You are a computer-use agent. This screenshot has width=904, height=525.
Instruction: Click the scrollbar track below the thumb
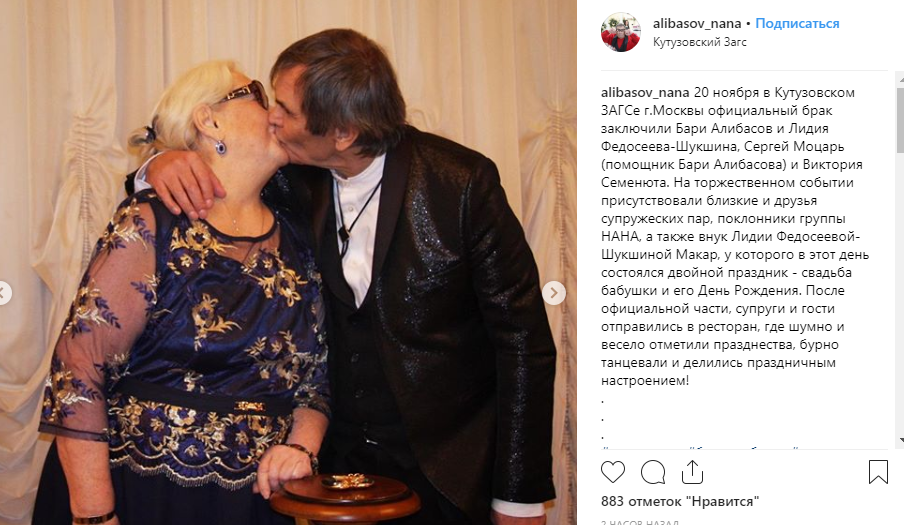(x=900, y=294)
